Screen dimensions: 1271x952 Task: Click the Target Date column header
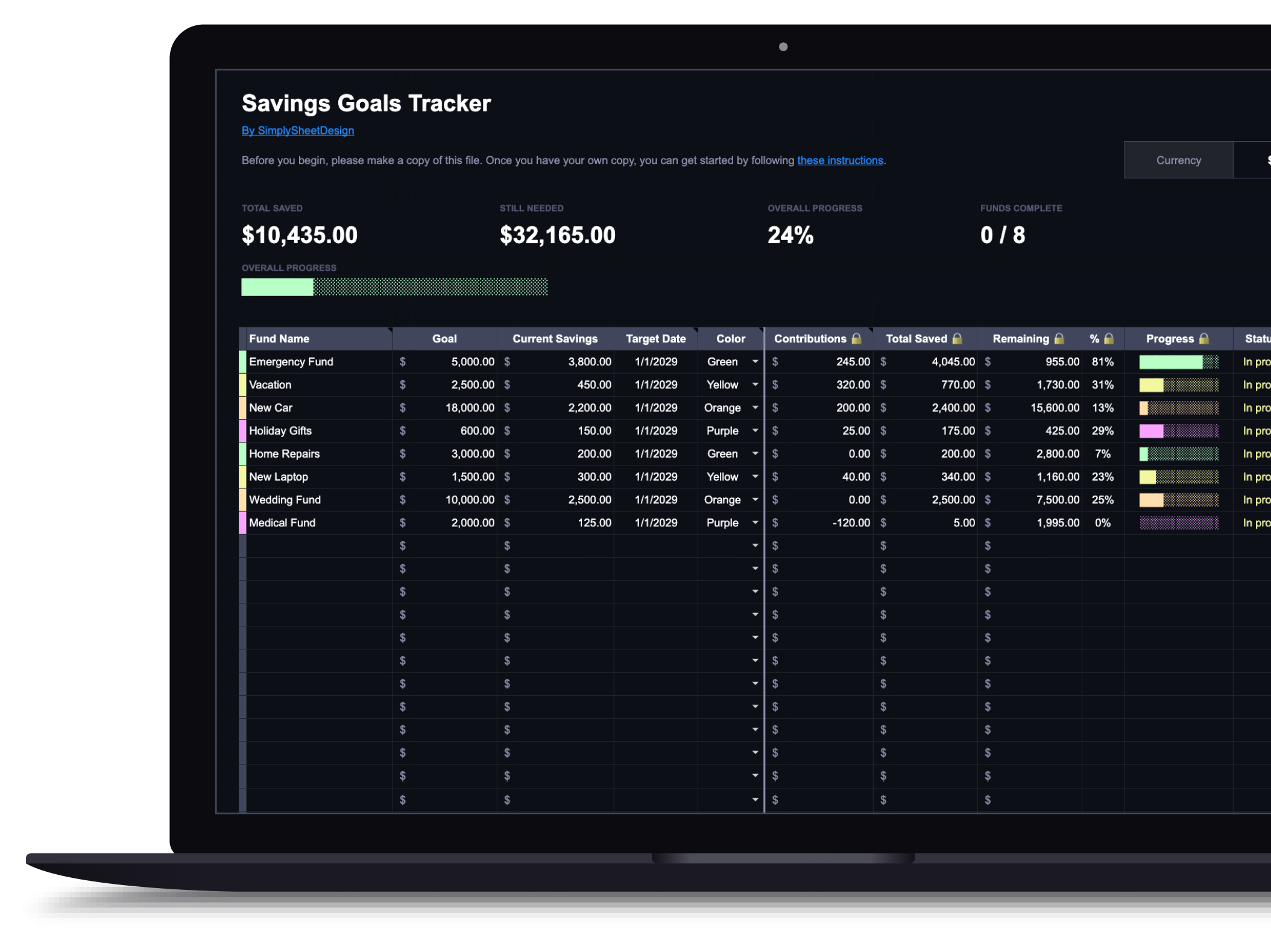pos(656,339)
